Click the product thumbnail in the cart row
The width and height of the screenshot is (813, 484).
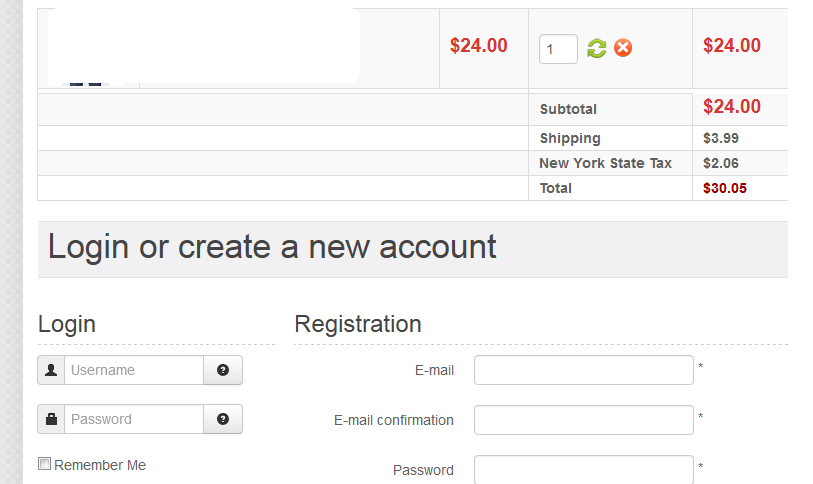pos(88,80)
